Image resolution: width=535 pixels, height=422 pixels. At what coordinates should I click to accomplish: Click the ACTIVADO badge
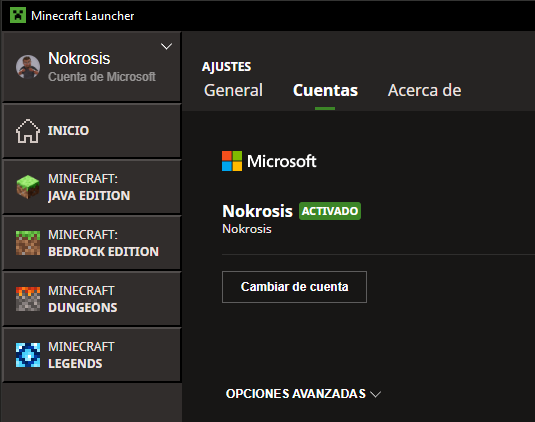330,211
